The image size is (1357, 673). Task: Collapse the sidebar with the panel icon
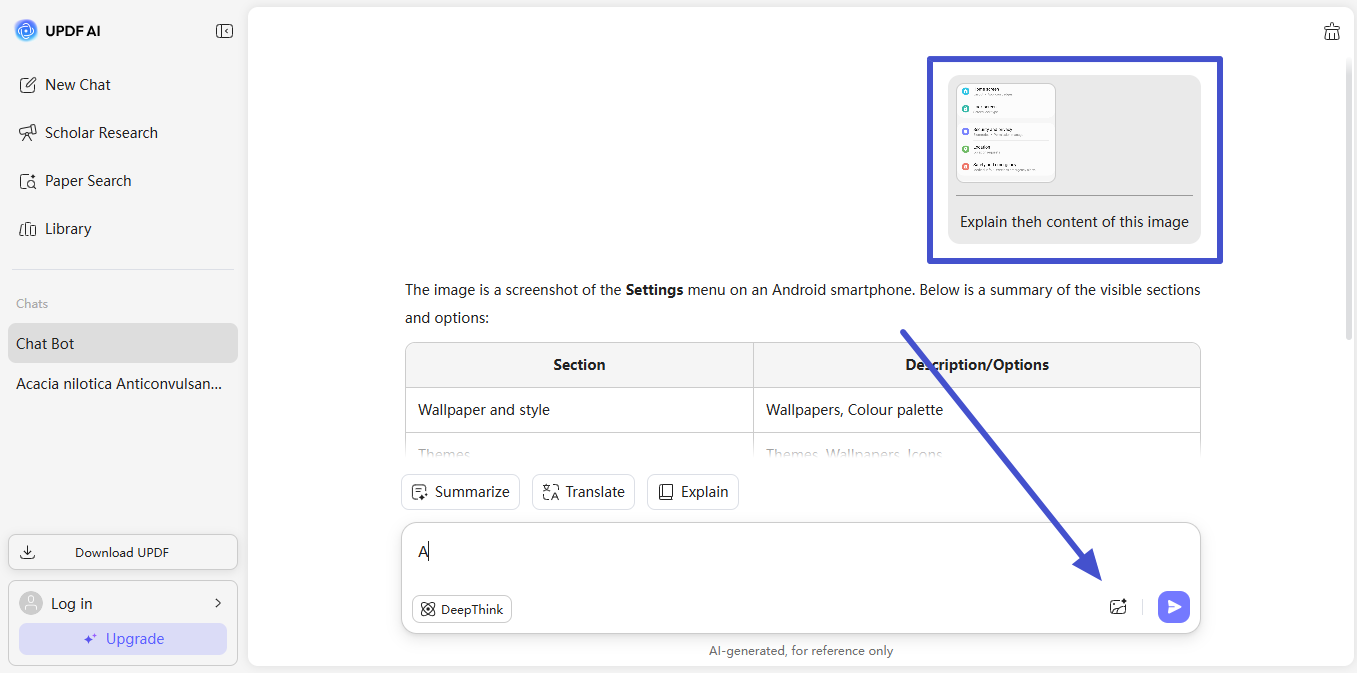pyautogui.click(x=224, y=31)
